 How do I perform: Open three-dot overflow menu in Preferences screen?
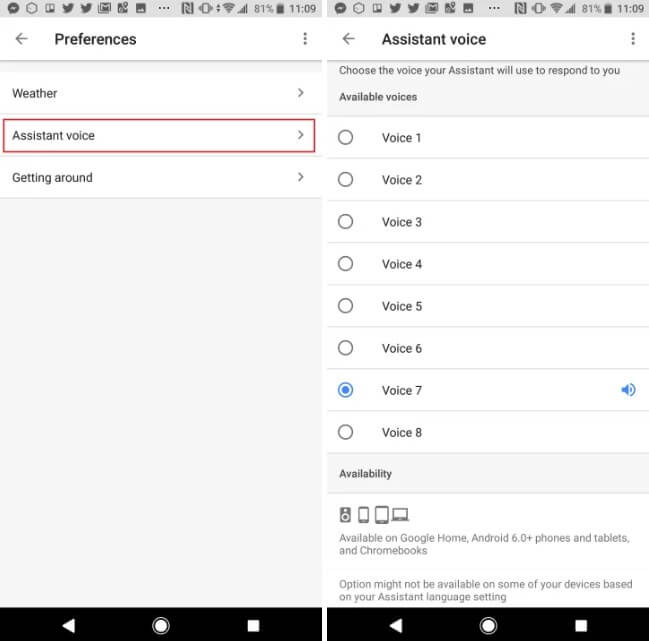tap(305, 39)
